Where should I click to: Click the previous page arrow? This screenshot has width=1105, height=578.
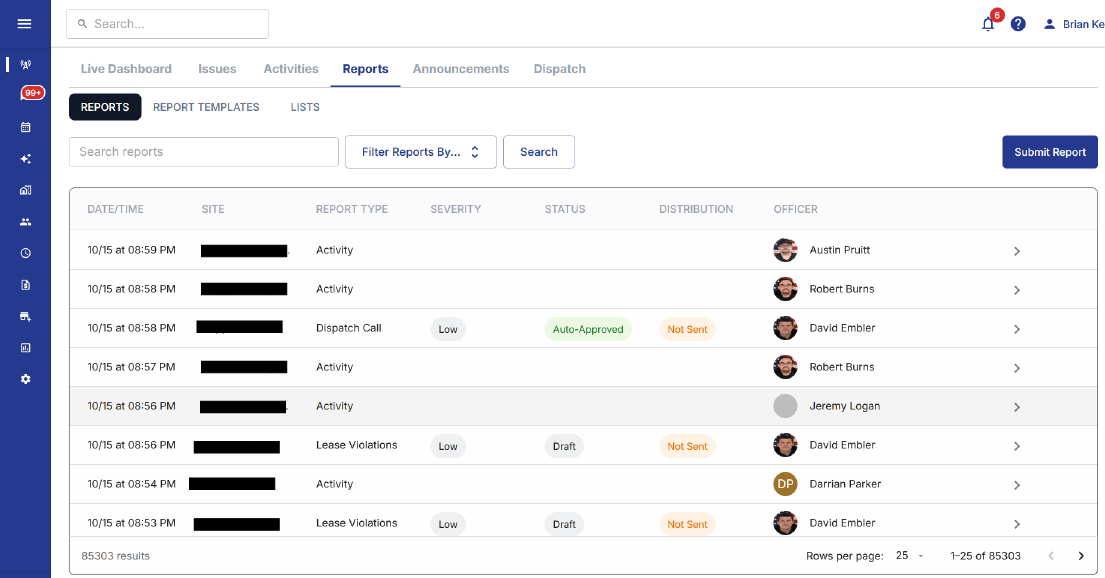tap(1051, 556)
